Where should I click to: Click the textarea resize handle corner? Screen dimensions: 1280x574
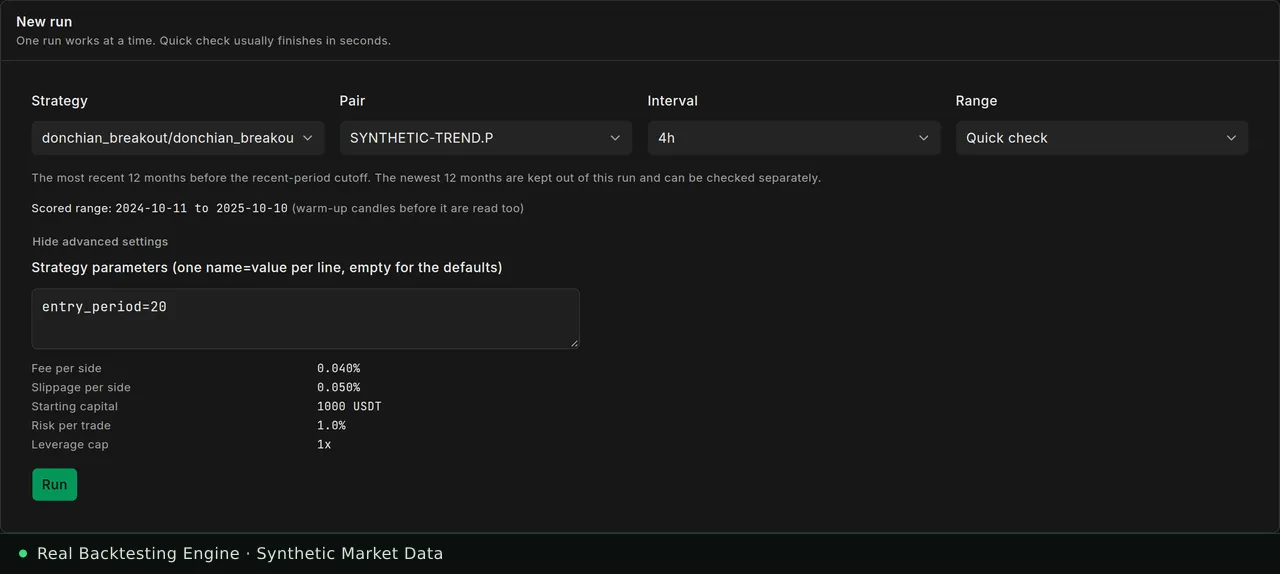click(574, 343)
